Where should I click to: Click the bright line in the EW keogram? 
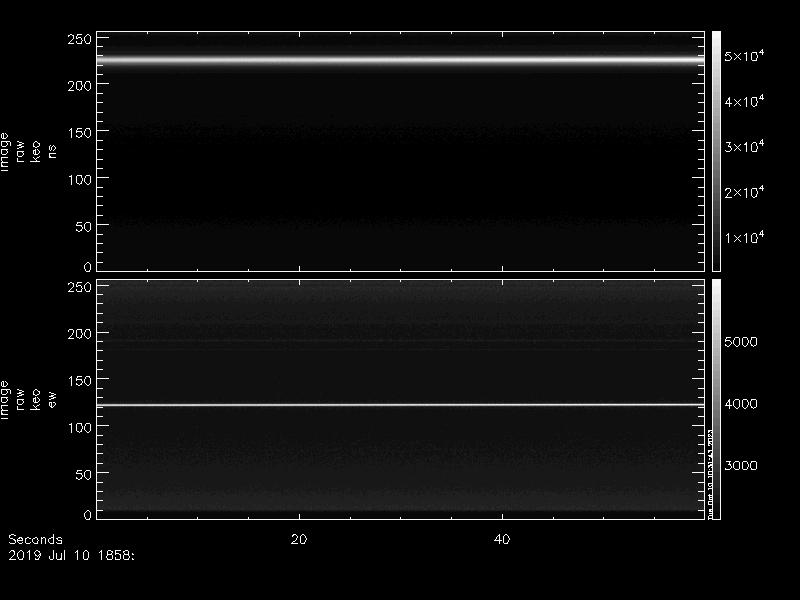click(x=401, y=405)
